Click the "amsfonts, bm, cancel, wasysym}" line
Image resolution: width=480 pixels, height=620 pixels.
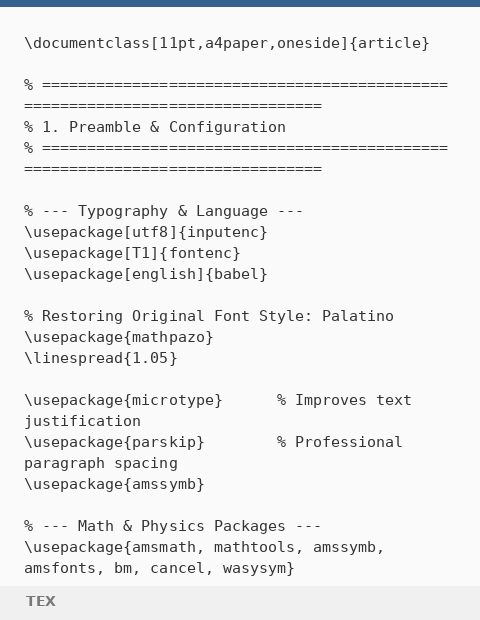159,568
